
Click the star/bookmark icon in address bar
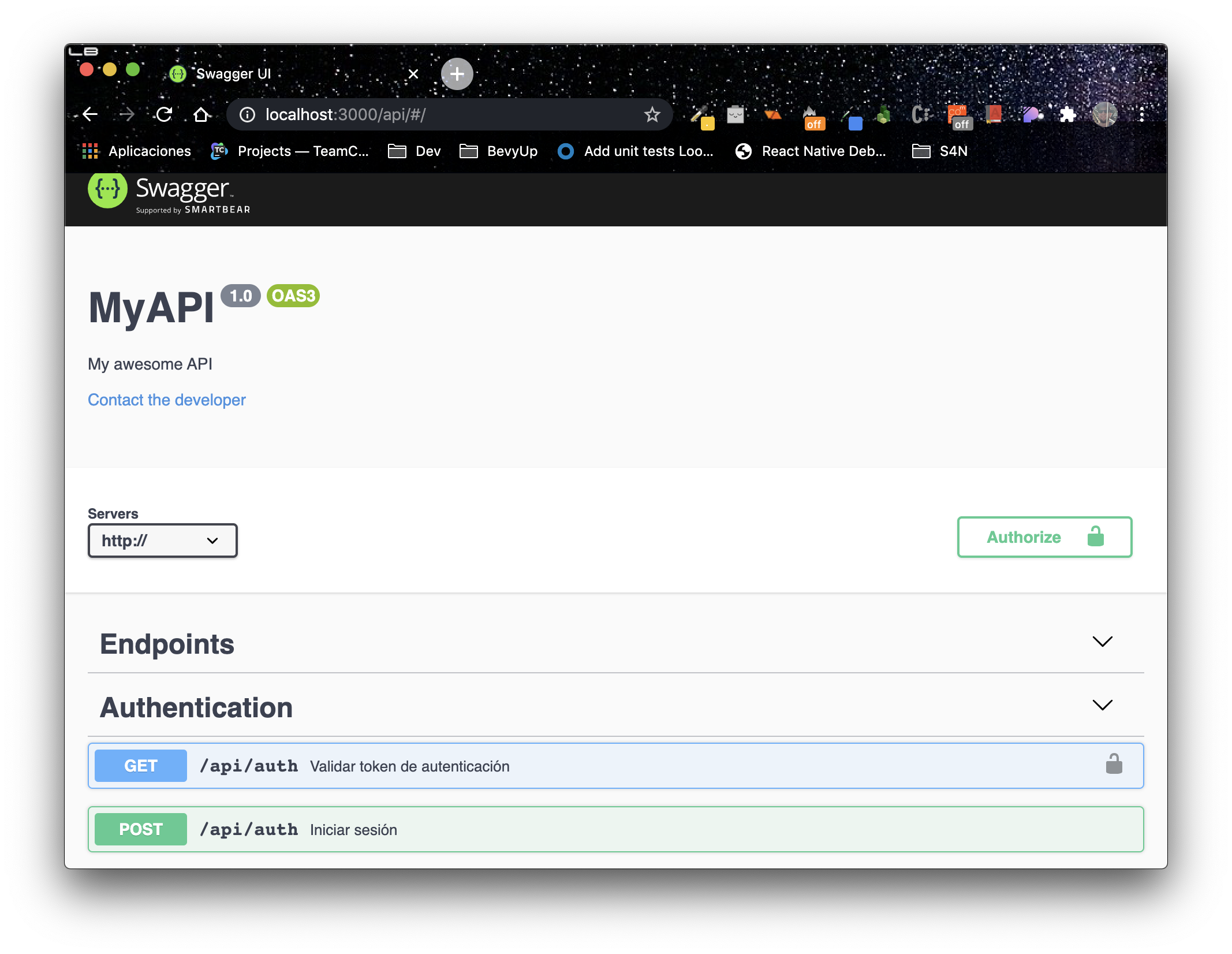click(652, 114)
